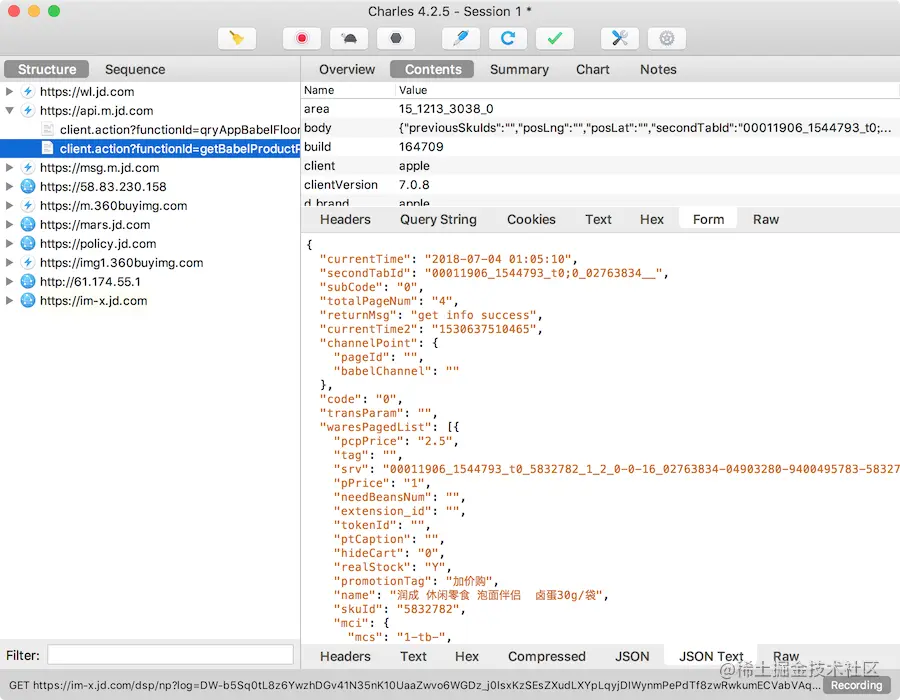Viewport: 900px width, 700px height.
Task: Click the globe icon beside policy.jd.com
Action: 28,243
